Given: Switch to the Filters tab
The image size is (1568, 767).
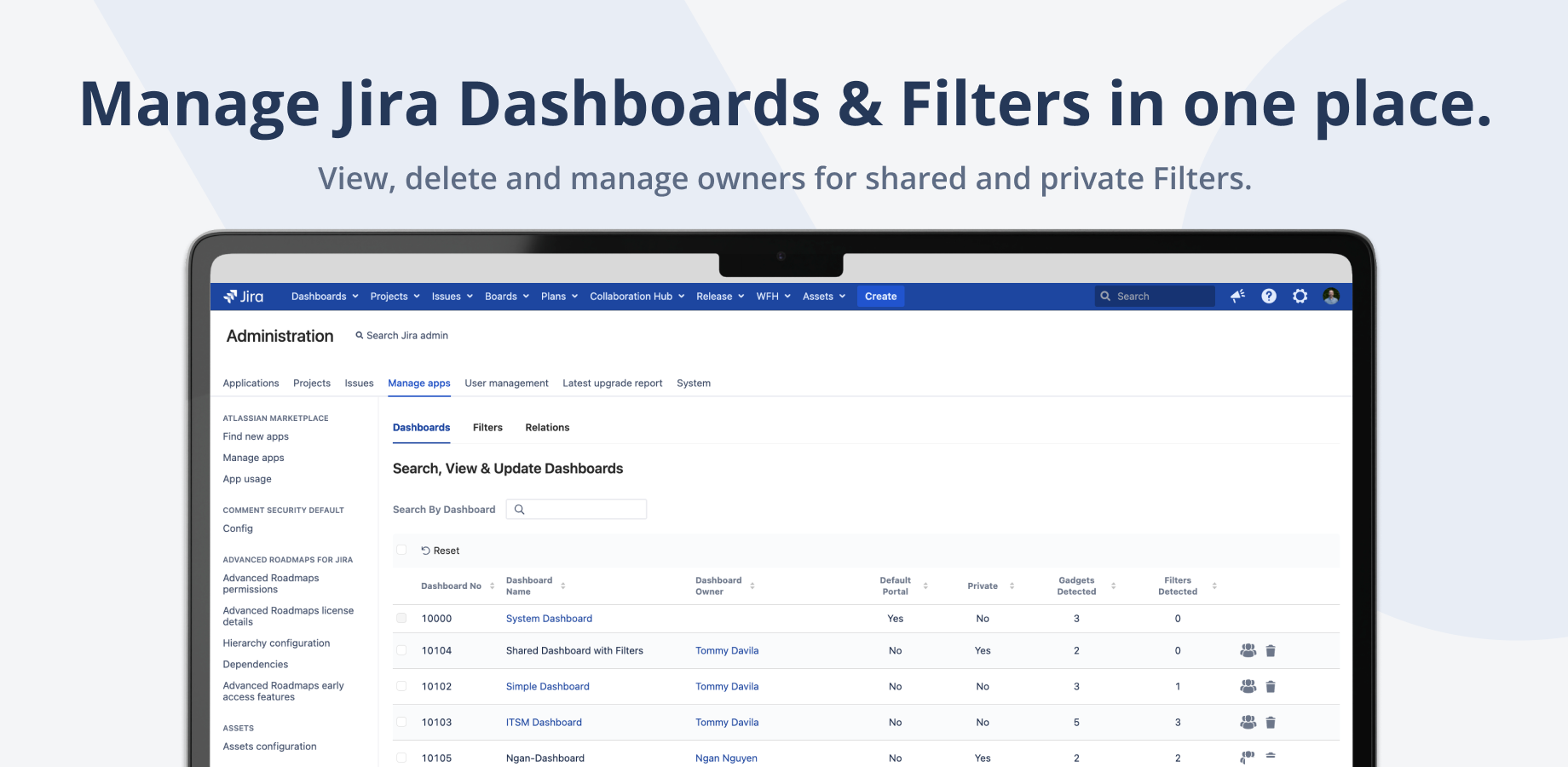Looking at the screenshot, I should click(487, 428).
